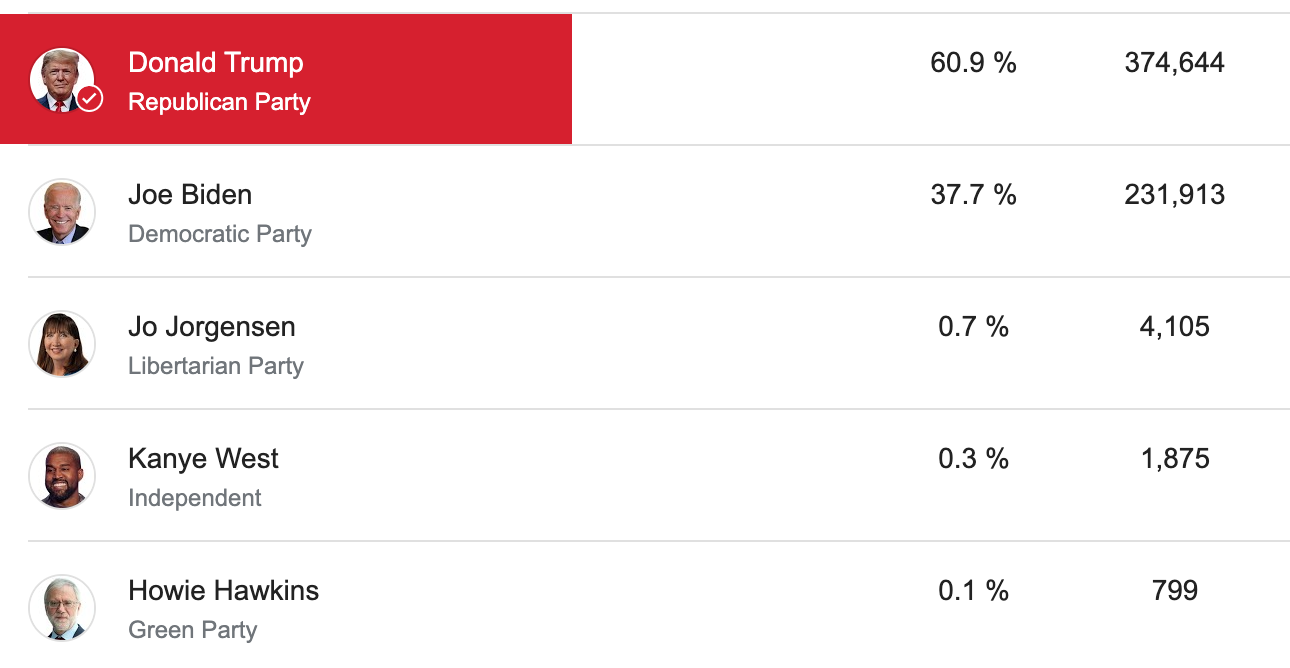This screenshot has height=668, width=1290.
Task: Click the winner checkmark badge beside Trump's photo
Action: pyautogui.click(x=90, y=98)
